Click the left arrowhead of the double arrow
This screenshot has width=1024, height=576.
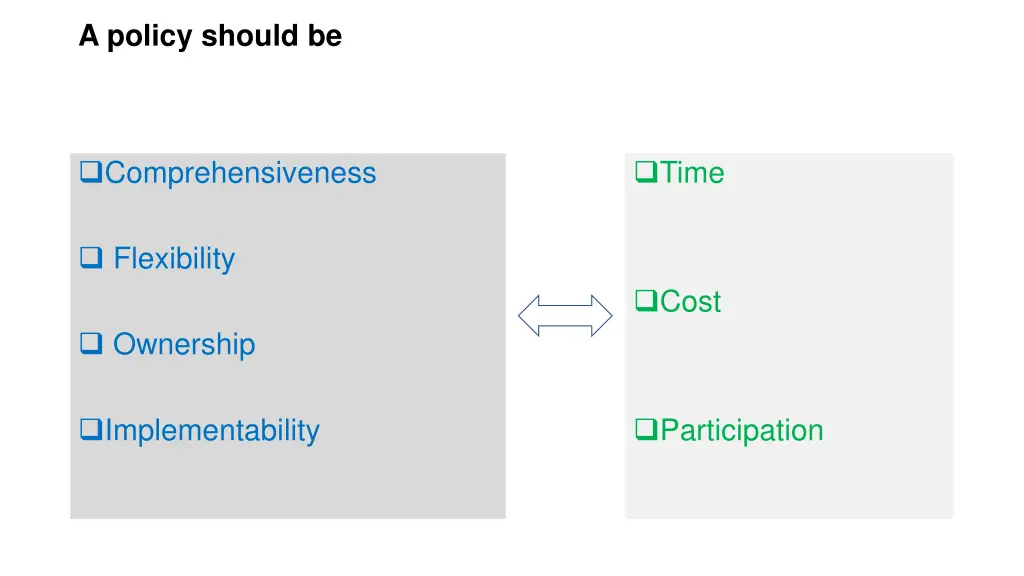(x=529, y=316)
